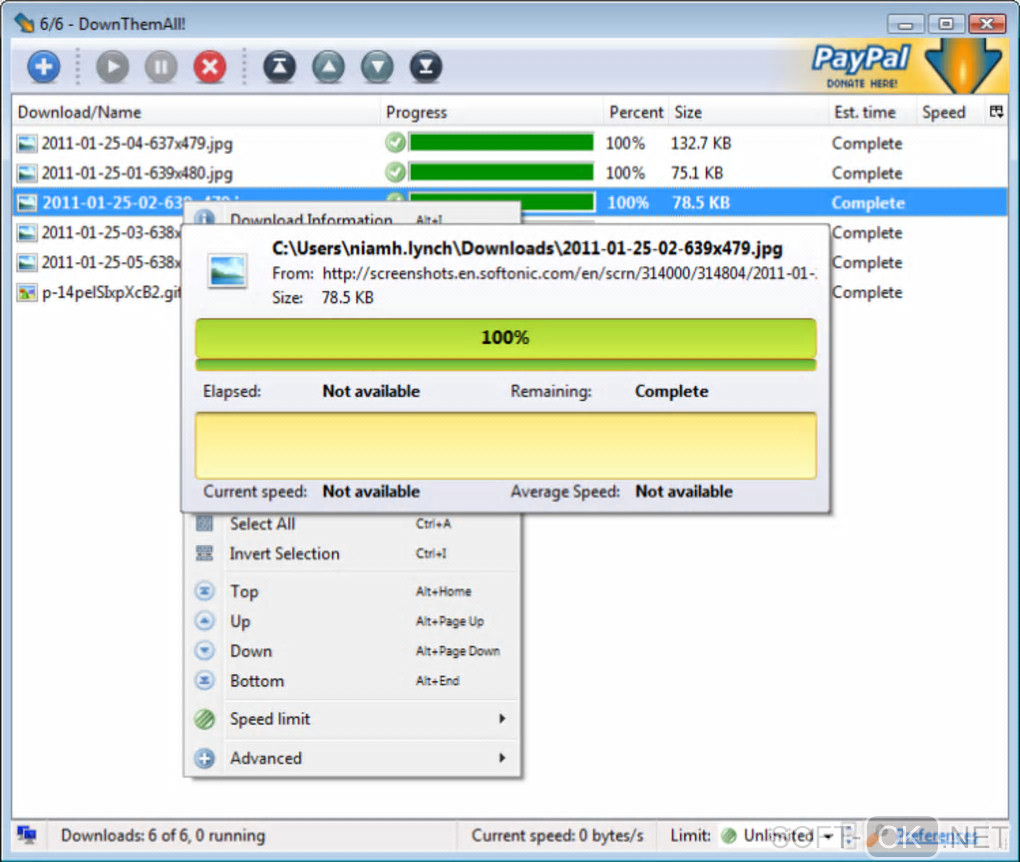Viewport: 1020px width, 862px height.
Task: Click the network monitor icon in status bar
Action: coord(27,835)
